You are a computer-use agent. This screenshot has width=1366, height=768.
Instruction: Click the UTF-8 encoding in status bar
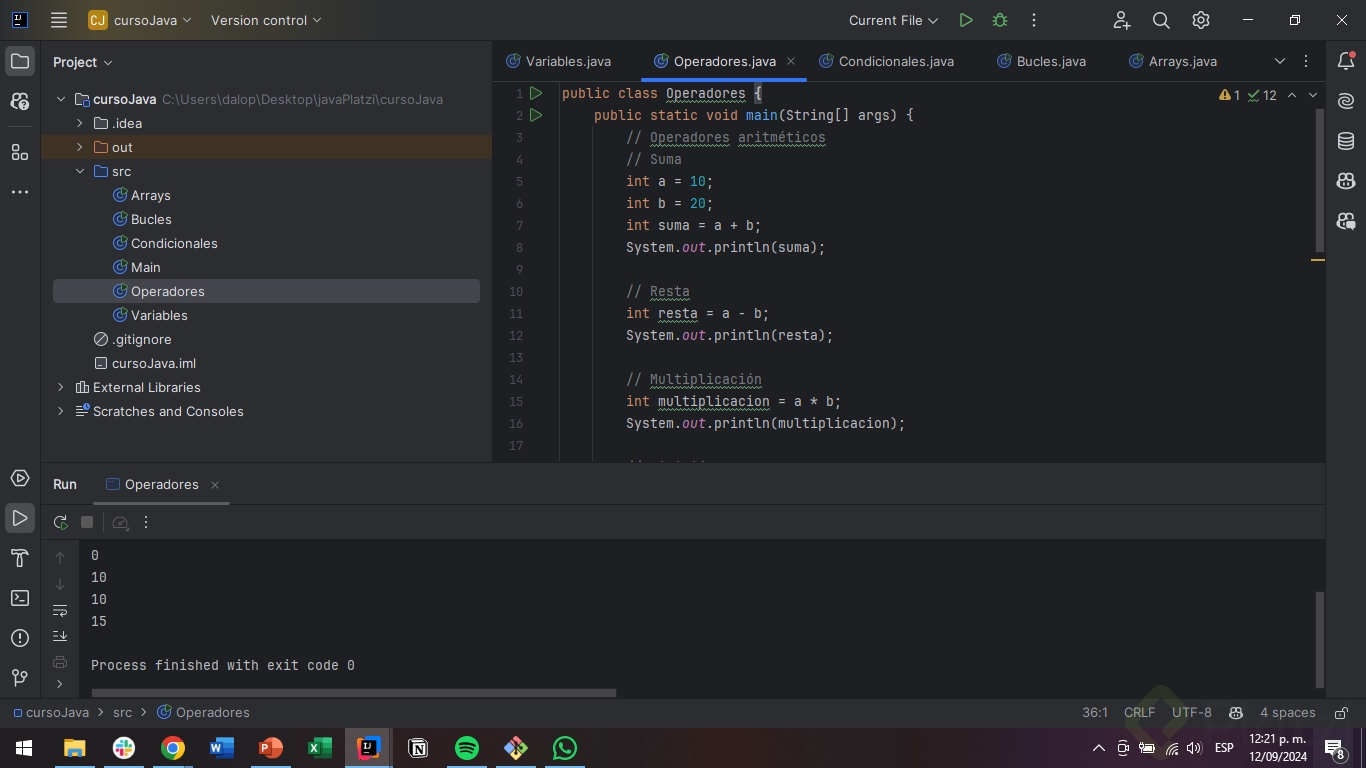pyautogui.click(x=1191, y=713)
